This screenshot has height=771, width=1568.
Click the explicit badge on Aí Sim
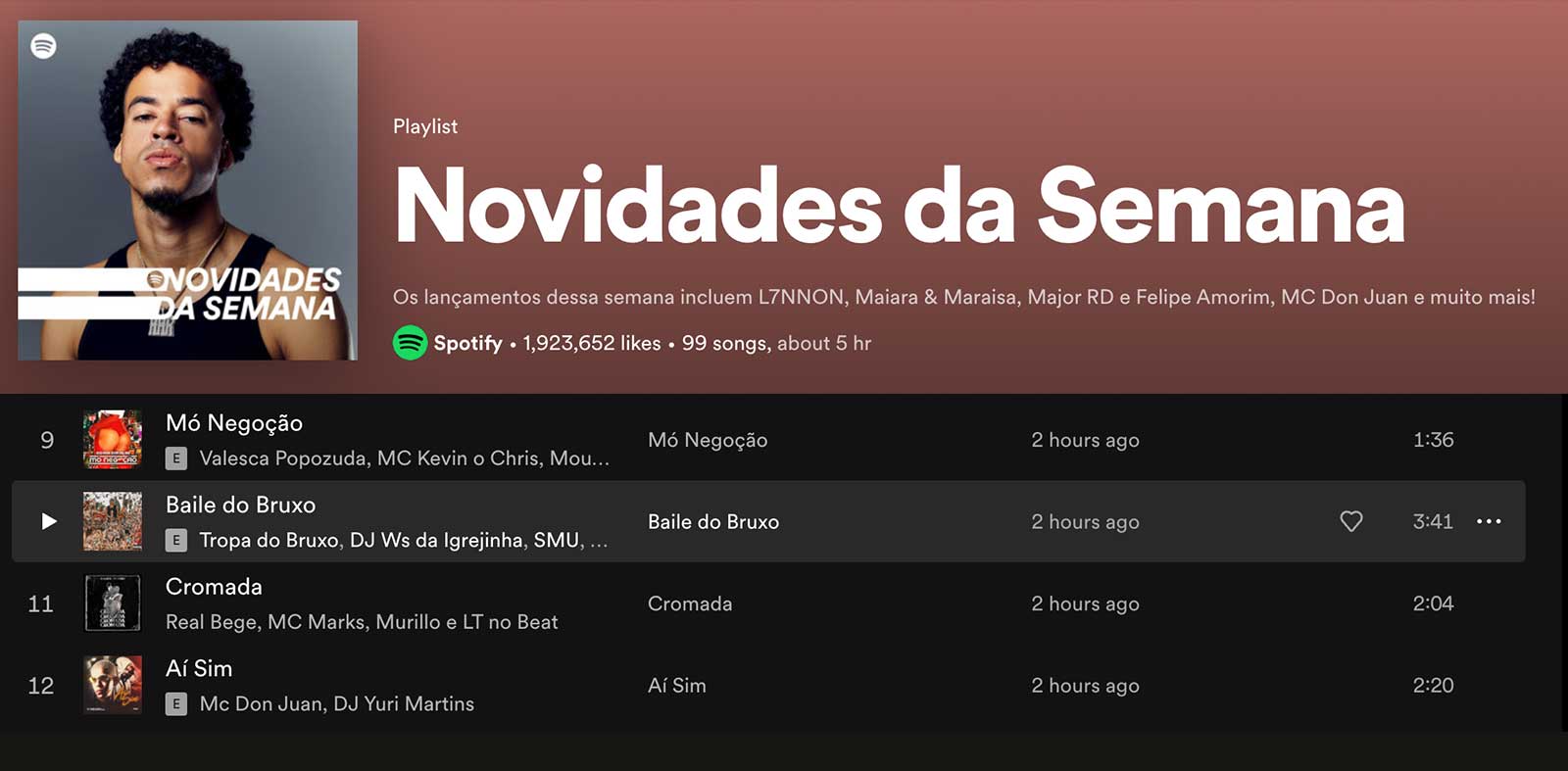click(176, 703)
